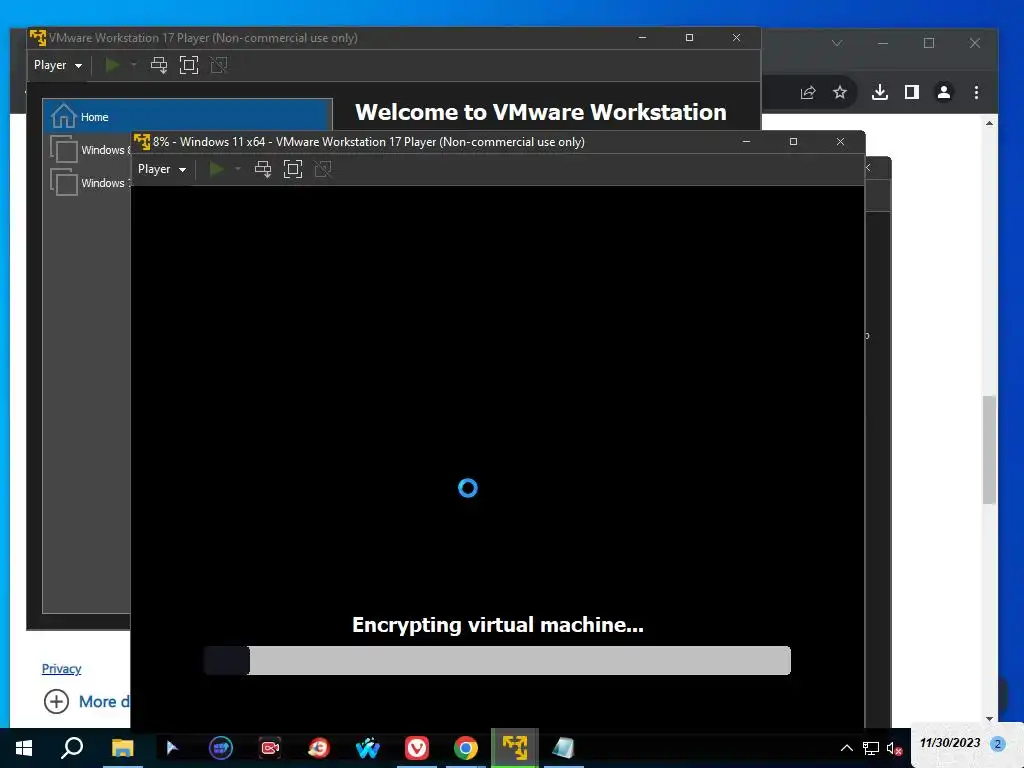Select first Windows VM below Home in library
The width and height of the screenshot is (1024, 768).
[x=88, y=150]
